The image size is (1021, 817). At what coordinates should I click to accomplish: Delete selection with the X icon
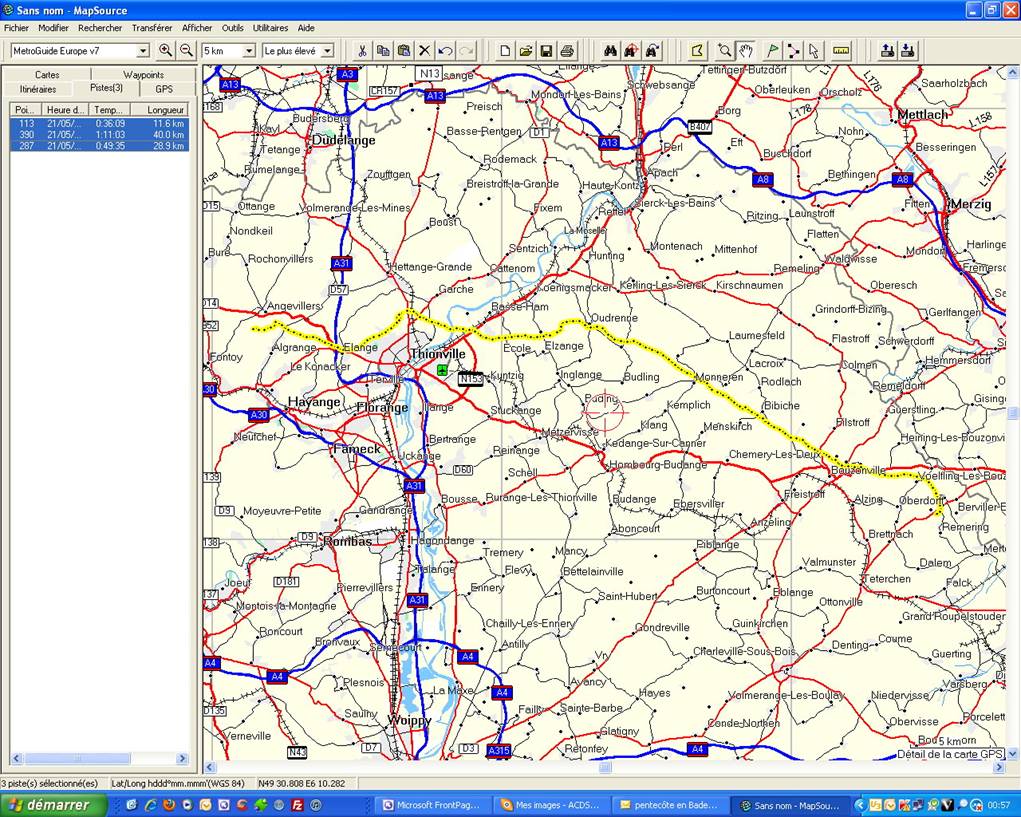(425, 50)
